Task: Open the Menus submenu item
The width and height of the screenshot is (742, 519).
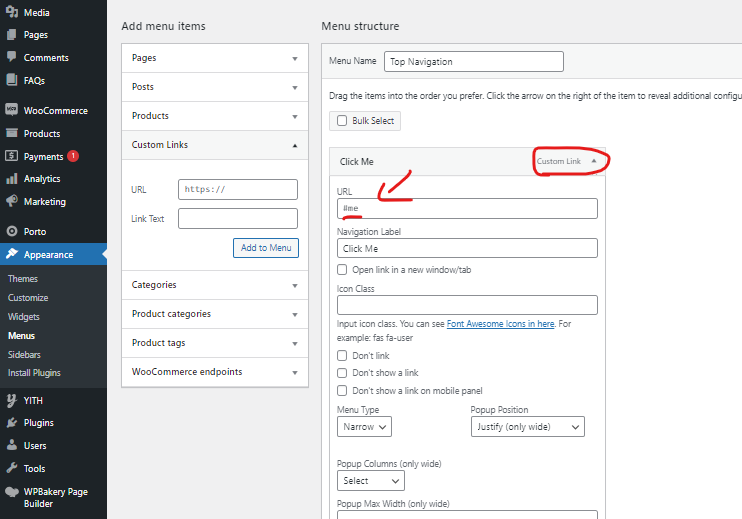Action: (21, 335)
